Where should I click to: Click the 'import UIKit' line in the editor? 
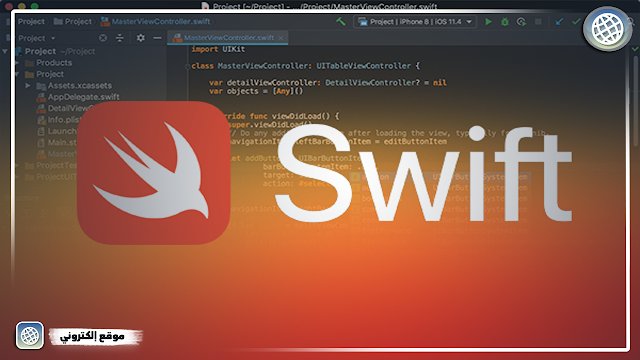tap(218, 49)
